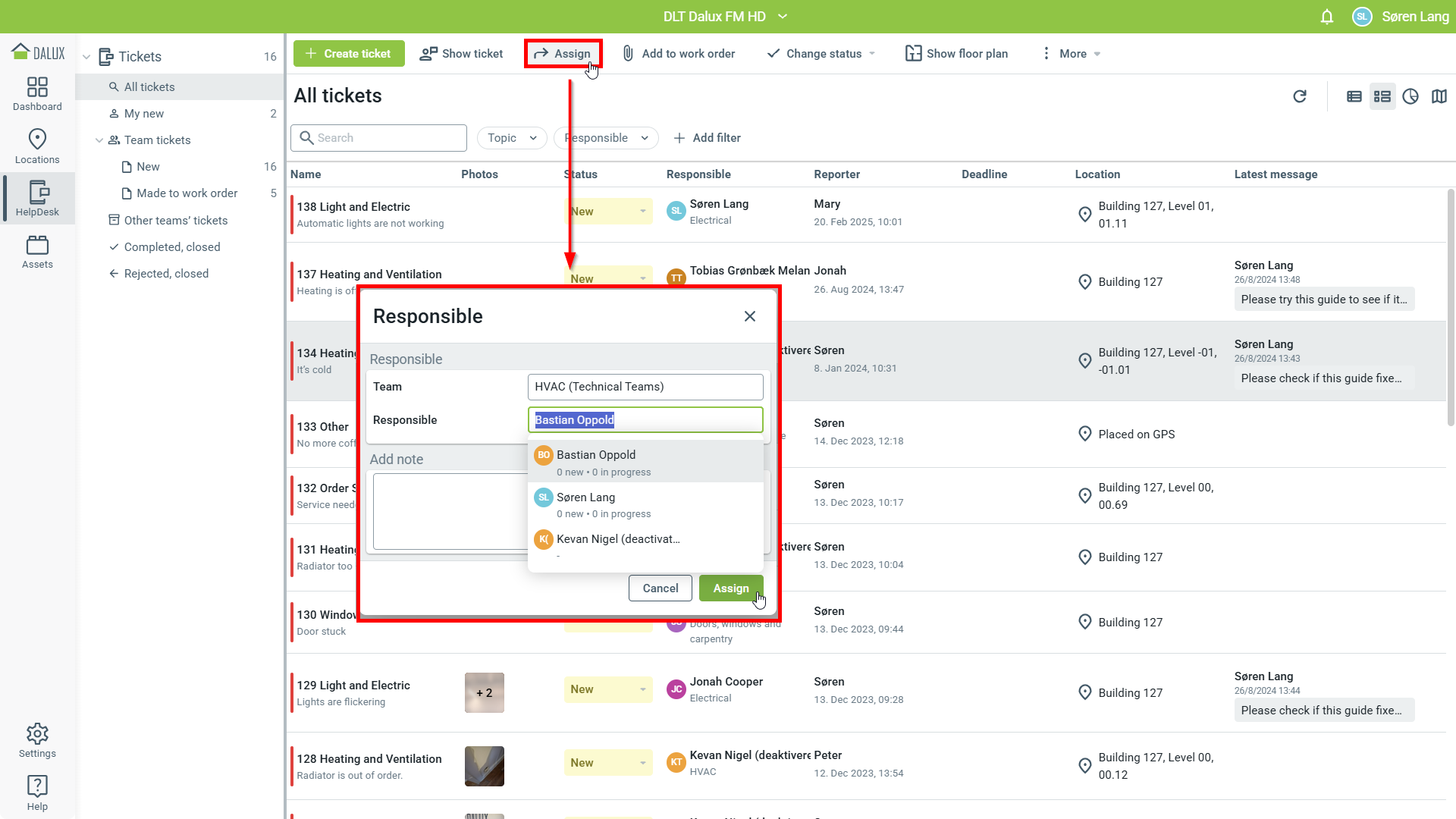Switch to map view icon

(x=1439, y=96)
